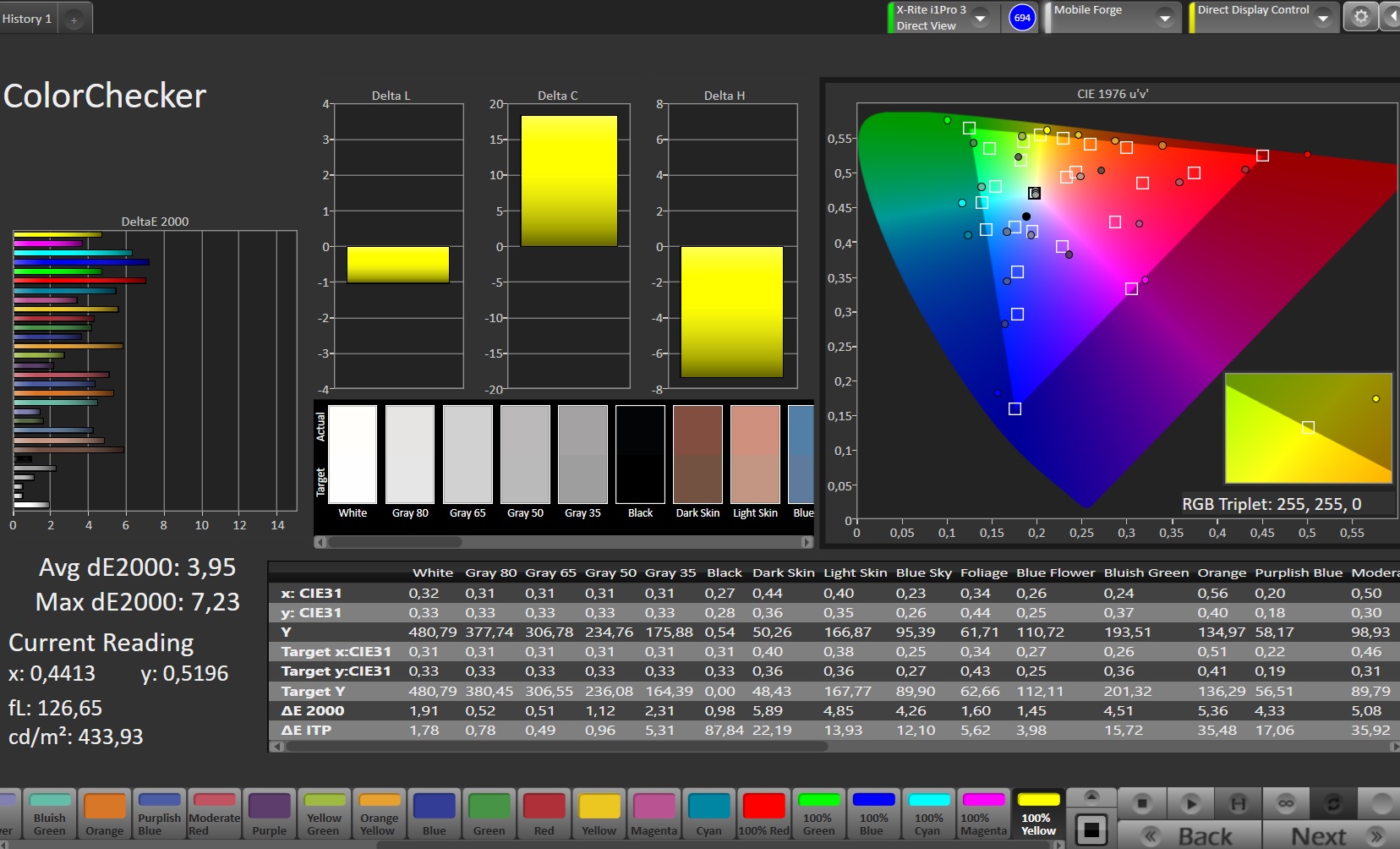Select the Purplish Blue patch

coord(159,815)
